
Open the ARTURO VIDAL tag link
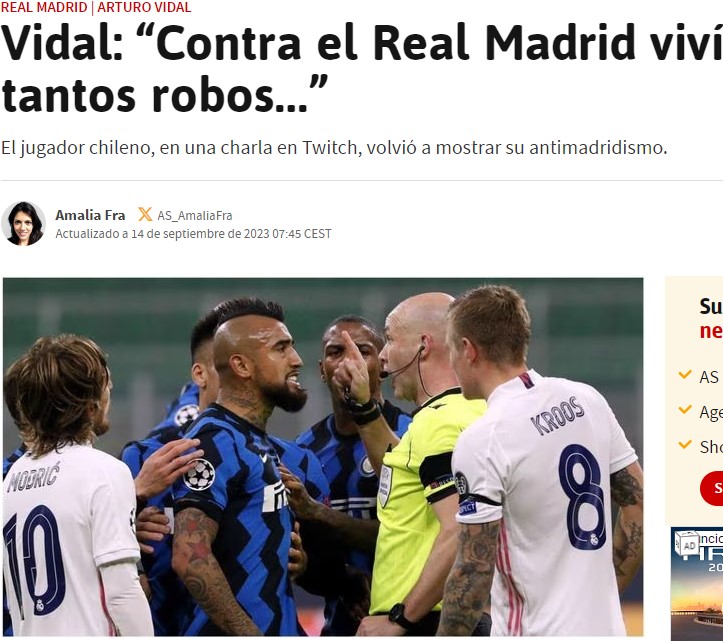click(x=144, y=7)
